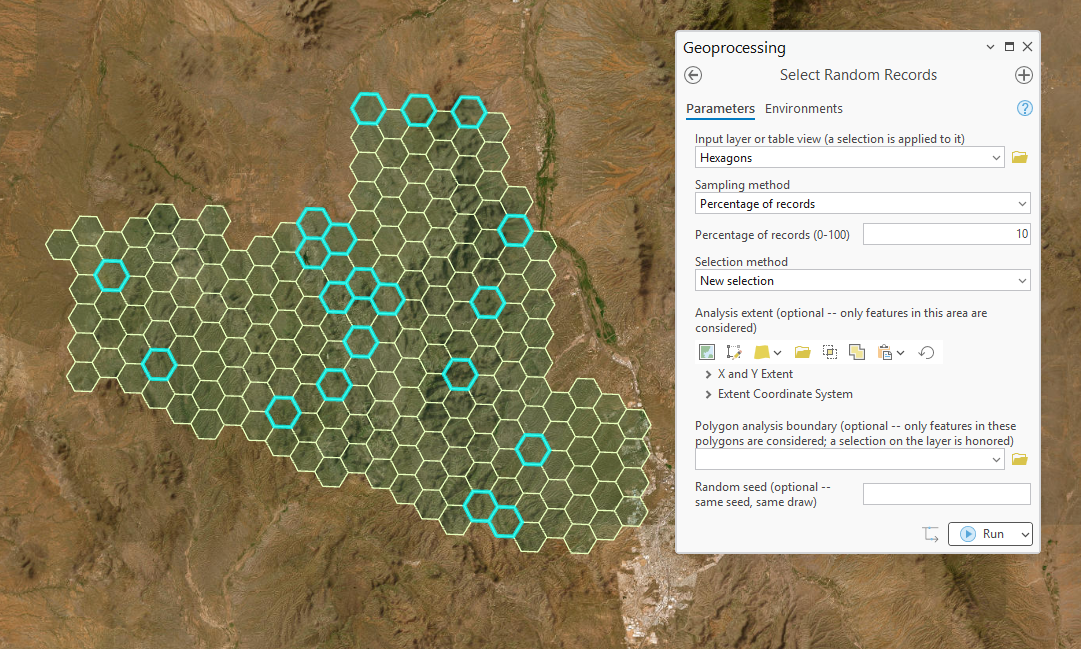The height and width of the screenshot is (649, 1081).
Task: Click the clipboard extent icon
Action: pyautogui.click(x=885, y=352)
